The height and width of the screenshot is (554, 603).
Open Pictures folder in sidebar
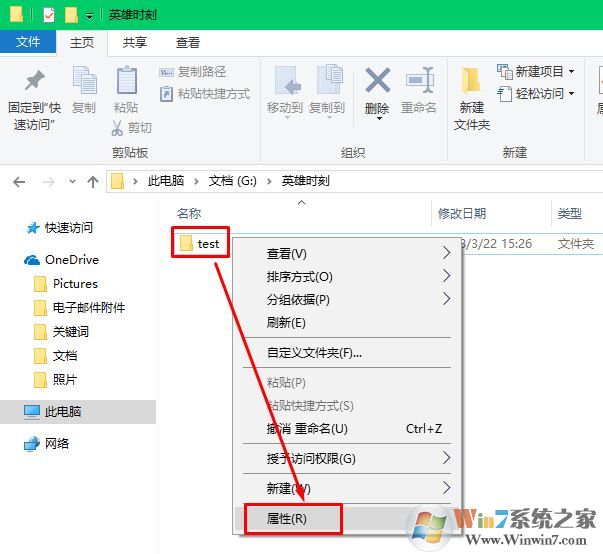[x=66, y=284]
